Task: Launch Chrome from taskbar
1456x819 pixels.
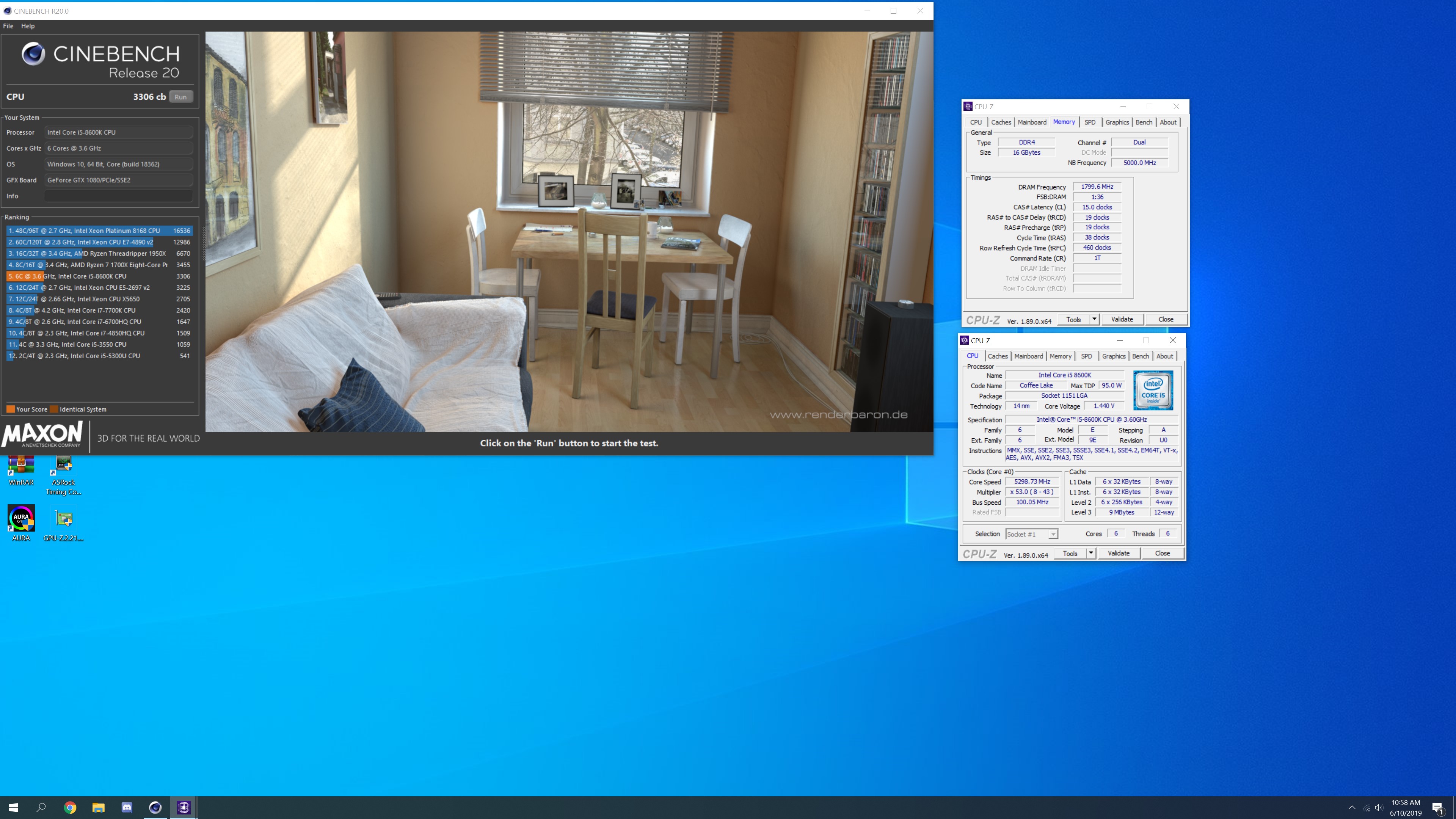Action: pos(70,807)
